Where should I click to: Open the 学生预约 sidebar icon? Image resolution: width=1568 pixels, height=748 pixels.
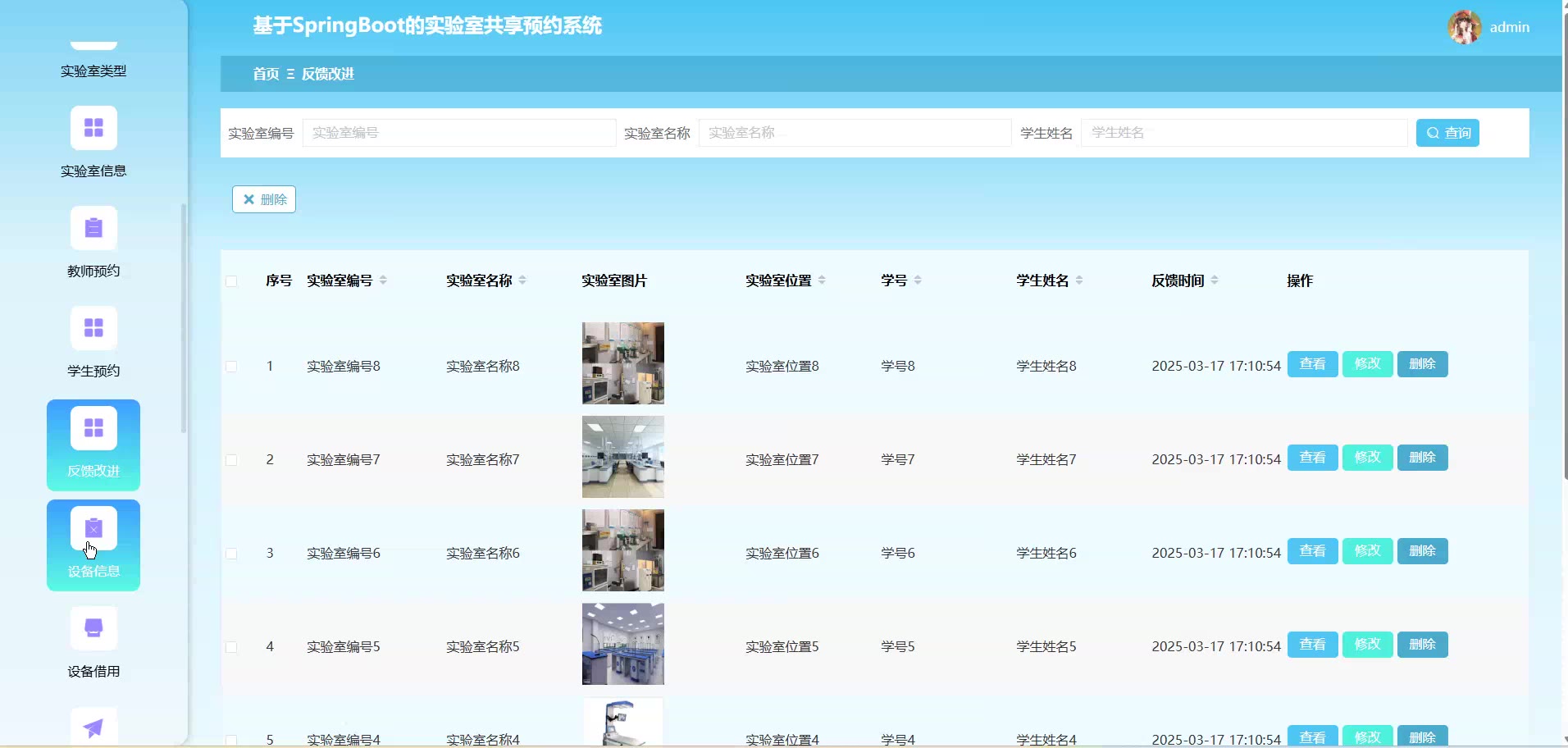coord(93,329)
